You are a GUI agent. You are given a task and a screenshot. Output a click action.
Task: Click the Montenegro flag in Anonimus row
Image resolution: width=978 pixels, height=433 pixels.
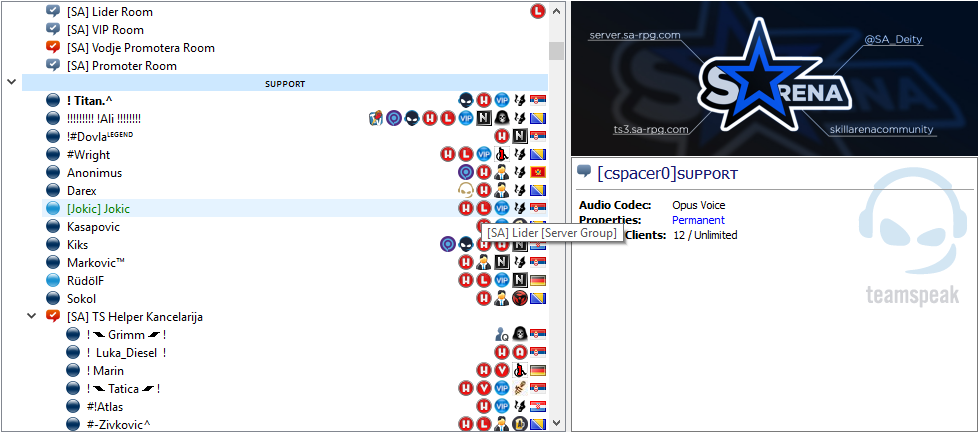[538, 172]
